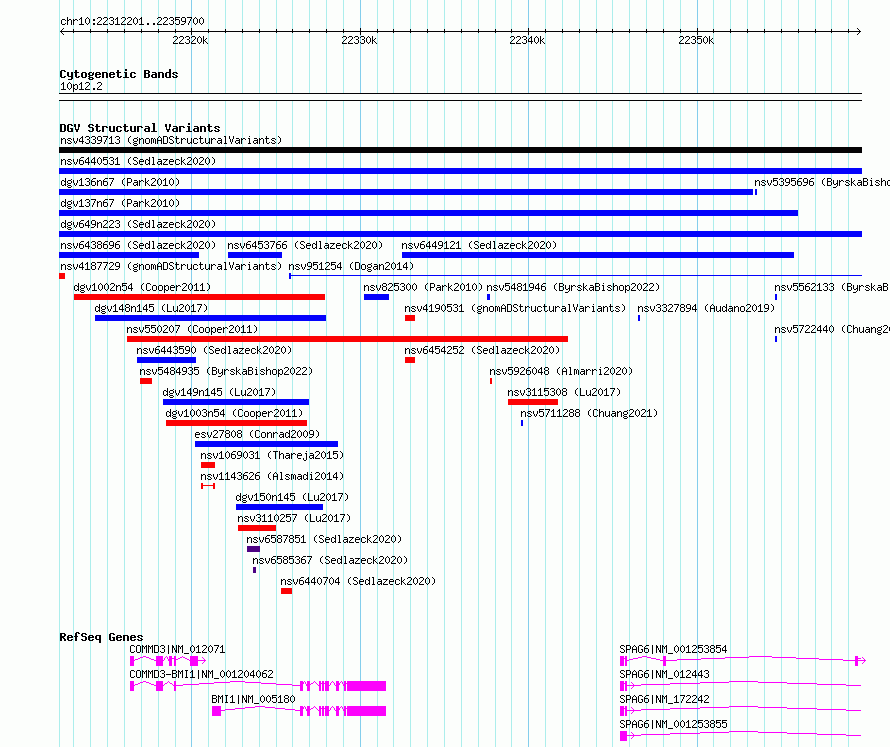Click the nsv6454252 Sedlazeck2020 label
This screenshot has height=747, width=890.
pyautogui.click(x=482, y=350)
